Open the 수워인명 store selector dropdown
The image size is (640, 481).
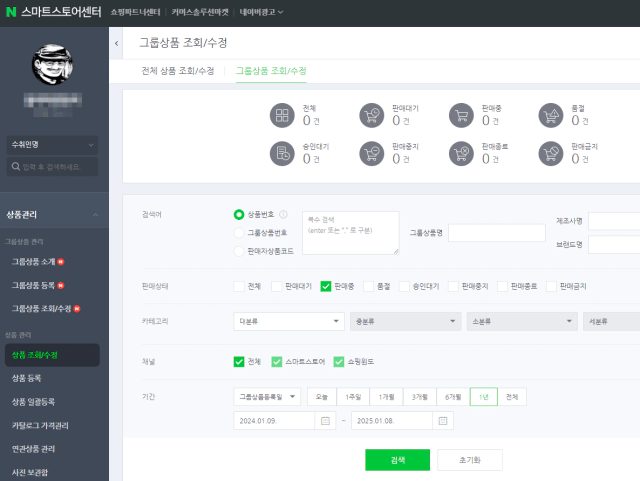pos(52,145)
